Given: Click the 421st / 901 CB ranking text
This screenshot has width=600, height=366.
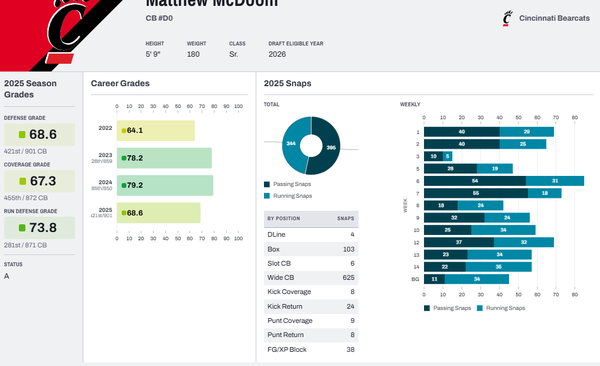Looking at the screenshot, I should point(25,152).
